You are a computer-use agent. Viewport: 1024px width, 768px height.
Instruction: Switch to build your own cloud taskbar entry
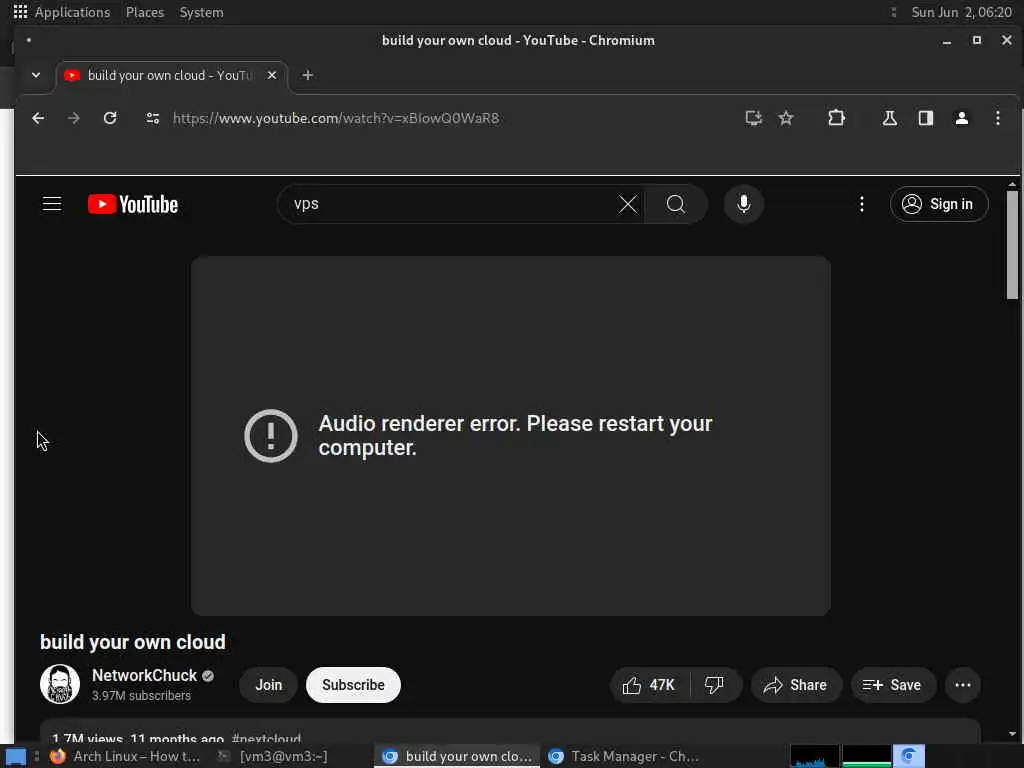[x=457, y=757]
